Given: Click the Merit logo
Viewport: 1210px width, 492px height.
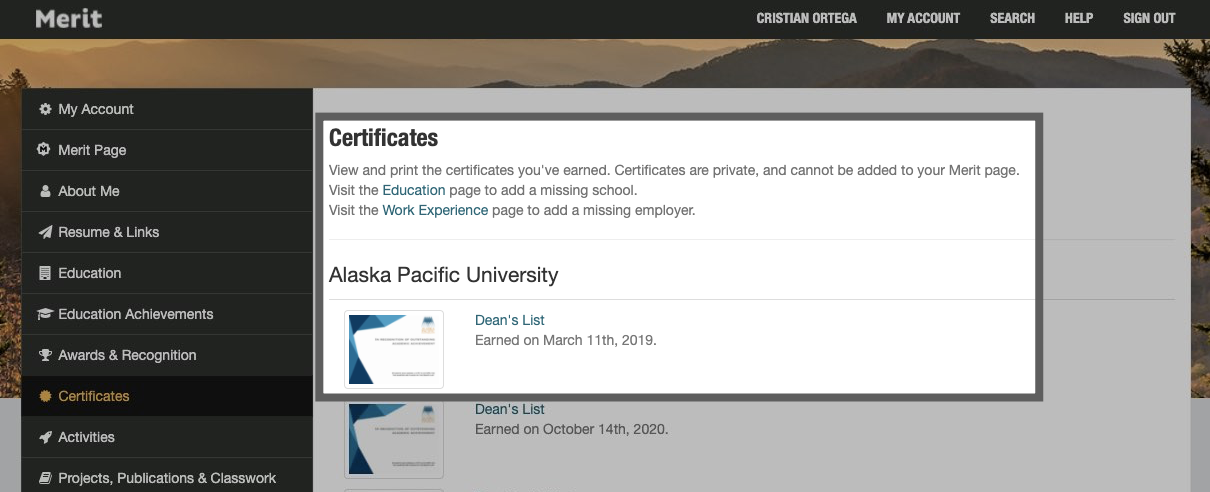Looking at the screenshot, I should click(68, 18).
